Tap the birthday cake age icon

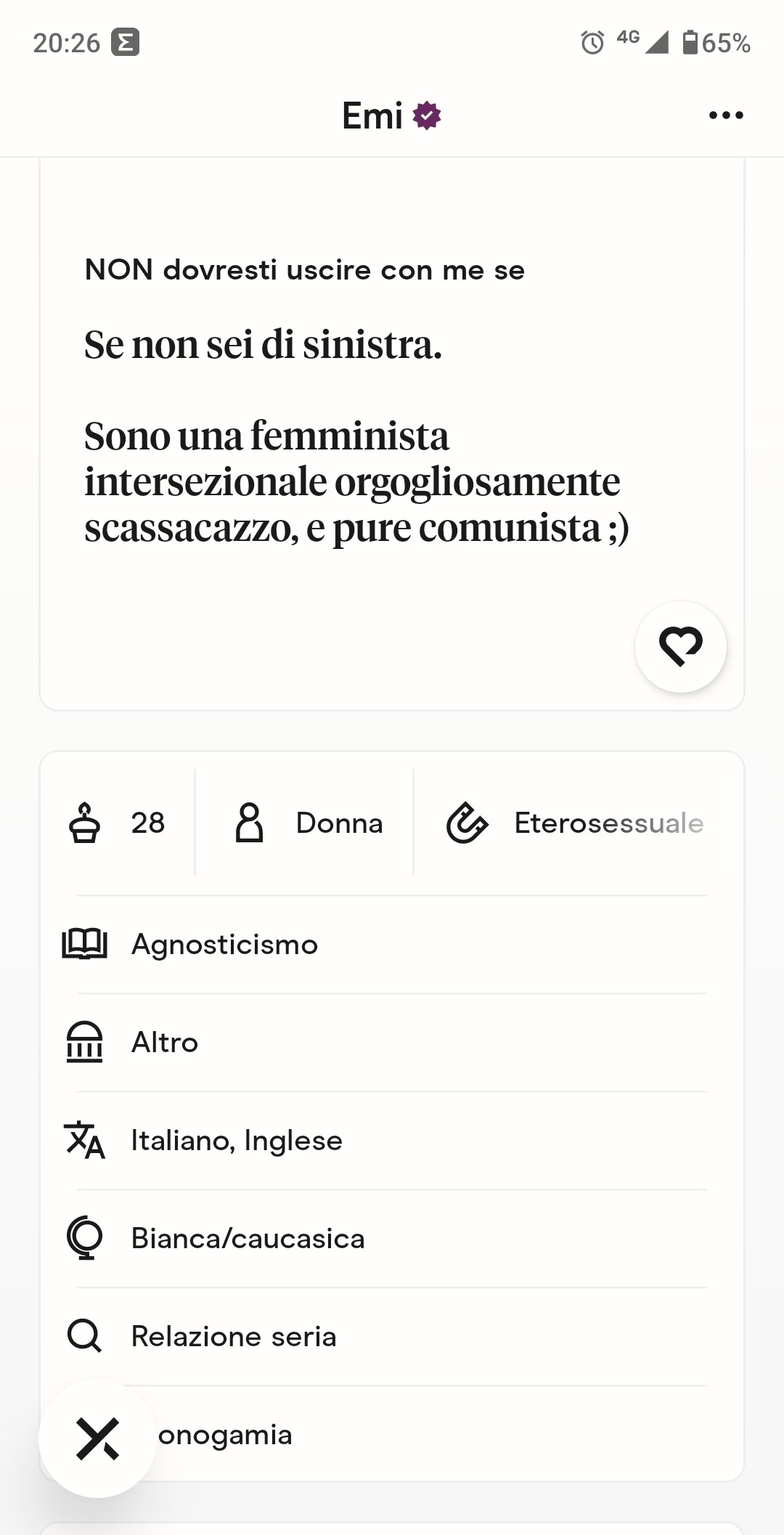click(x=84, y=823)
